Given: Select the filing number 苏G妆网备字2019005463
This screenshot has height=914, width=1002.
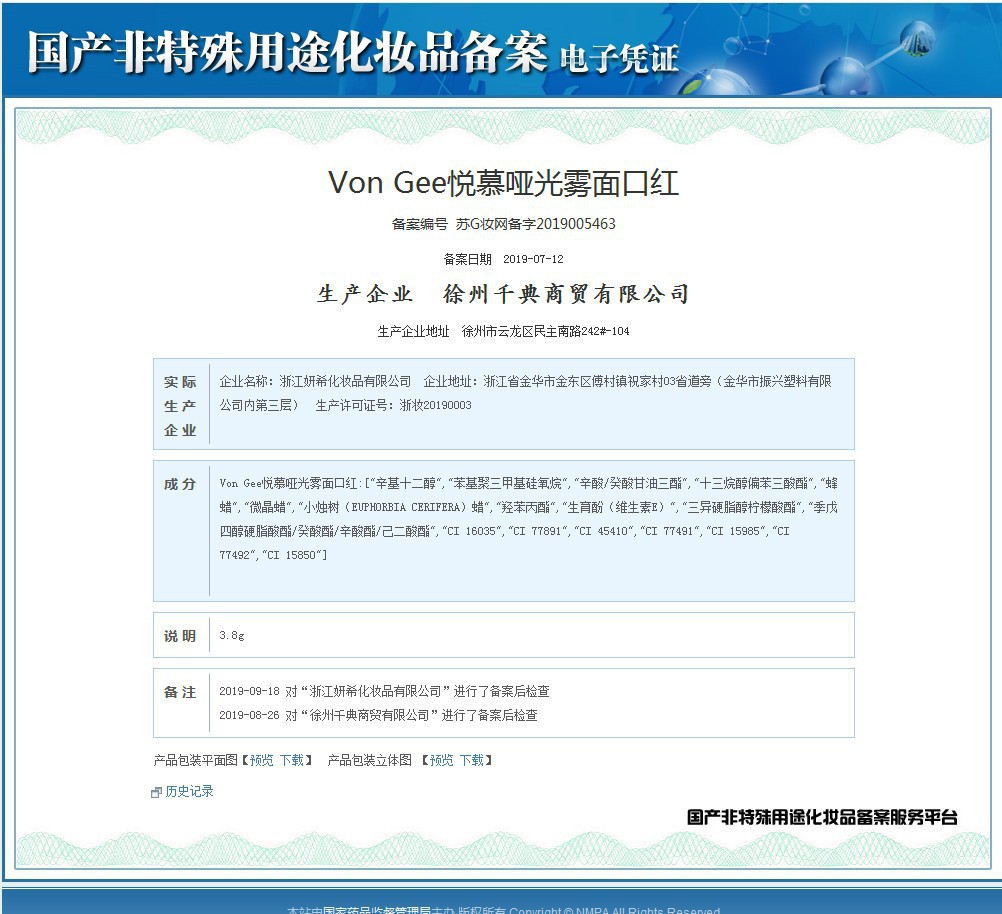Looking at the screenshot, I should tap(536, 224).
